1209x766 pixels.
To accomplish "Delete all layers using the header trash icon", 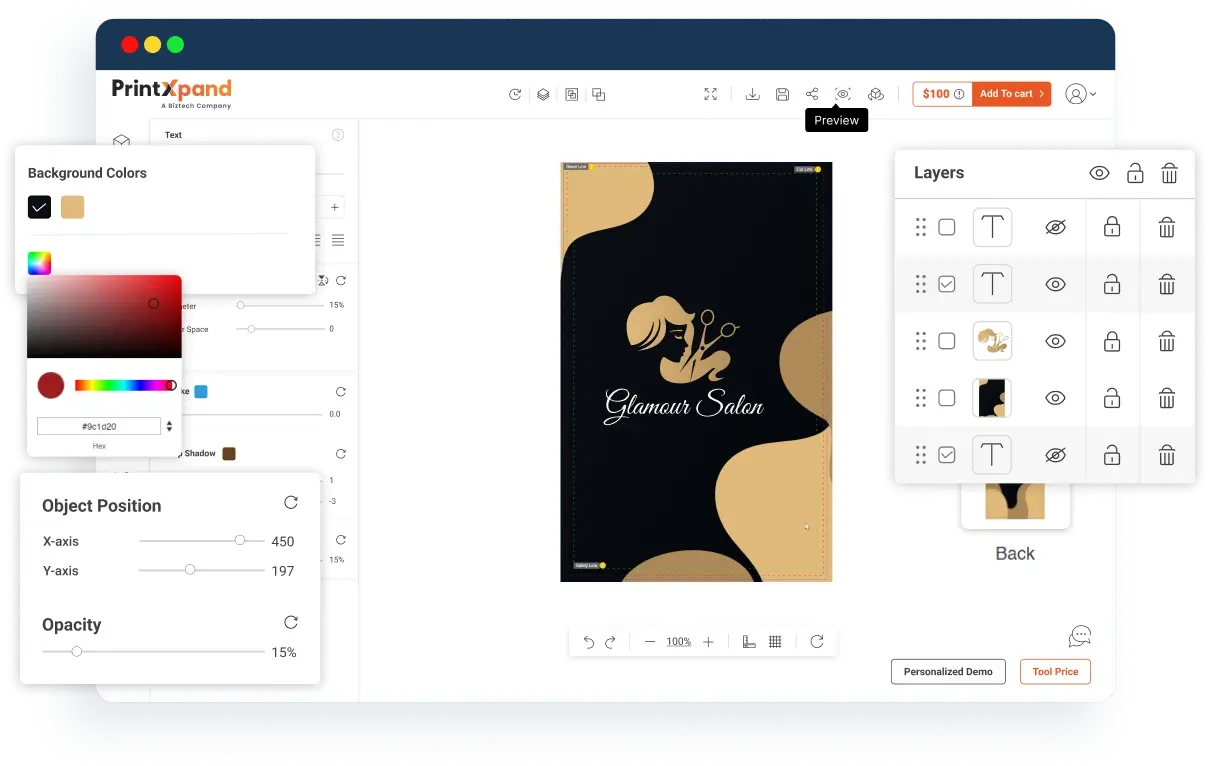I will pos(1169,173).
